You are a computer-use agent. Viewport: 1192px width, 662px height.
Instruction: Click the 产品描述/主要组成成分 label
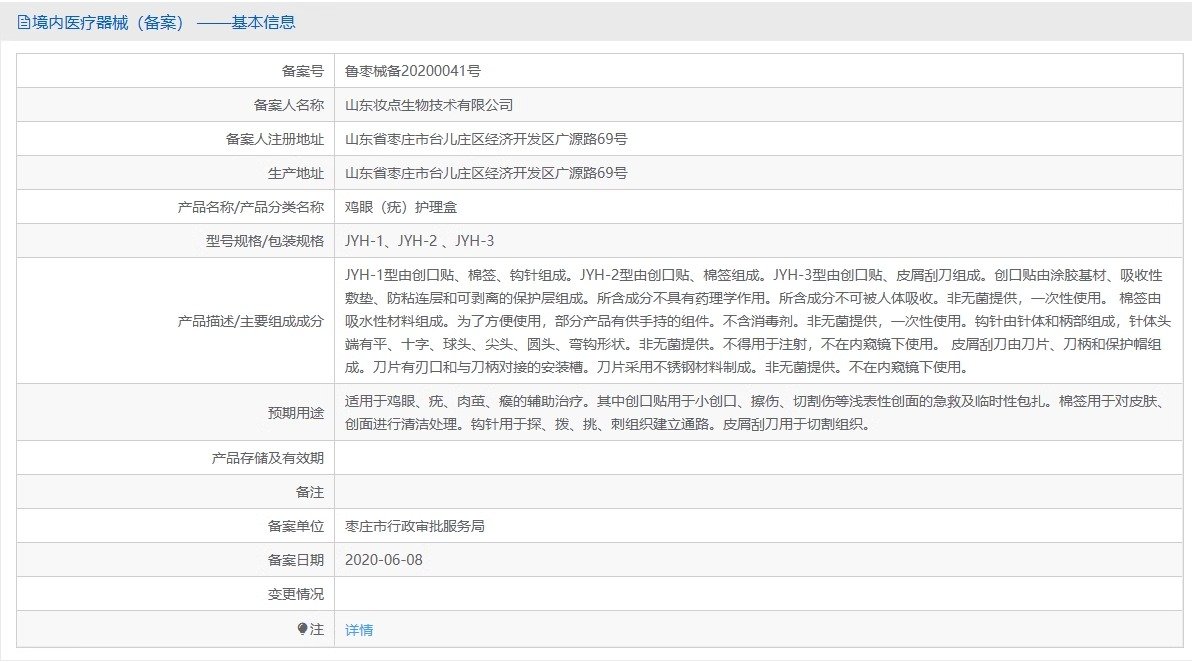click(251, 321)
